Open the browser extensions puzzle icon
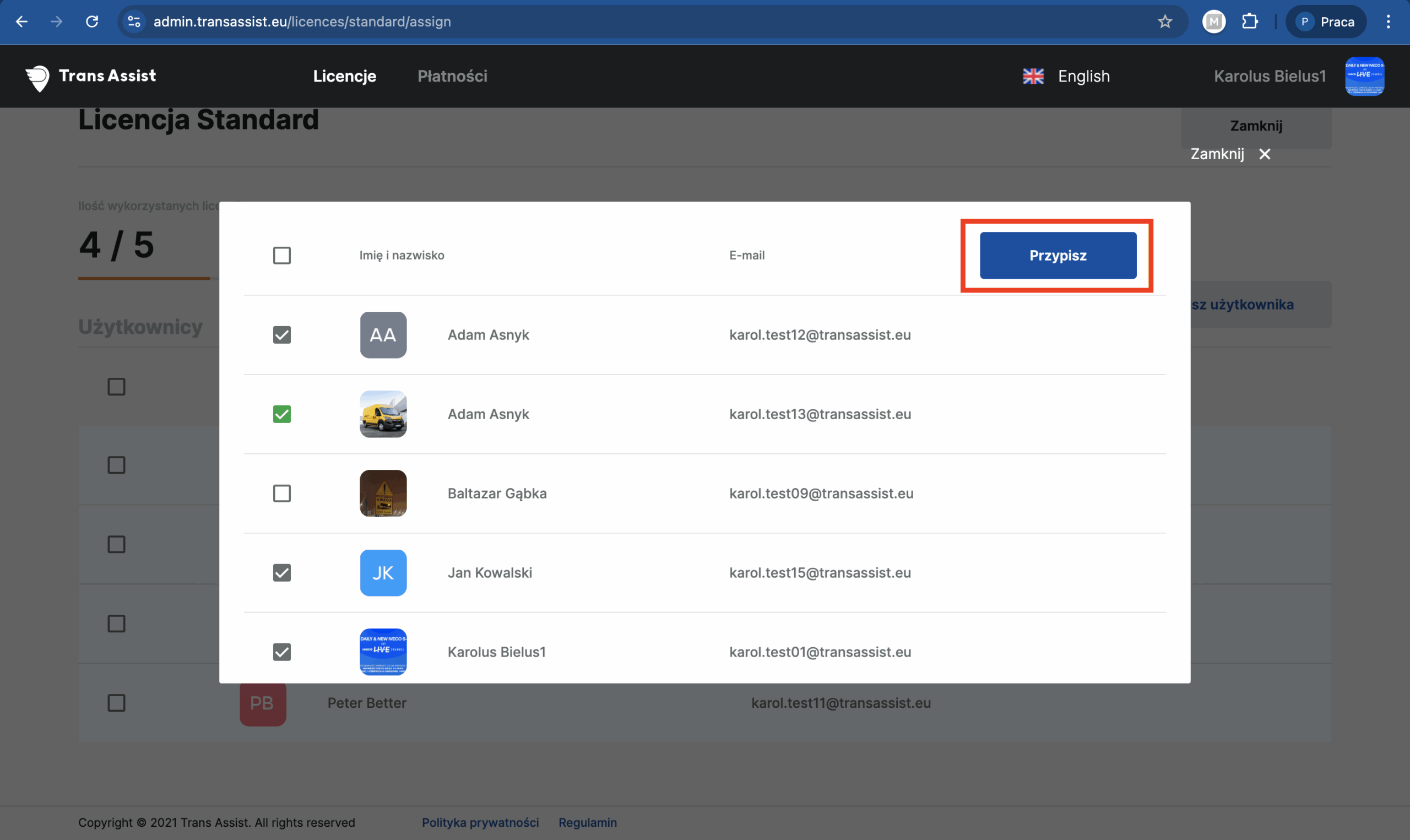The image size is (1410, 840). 1249,21
